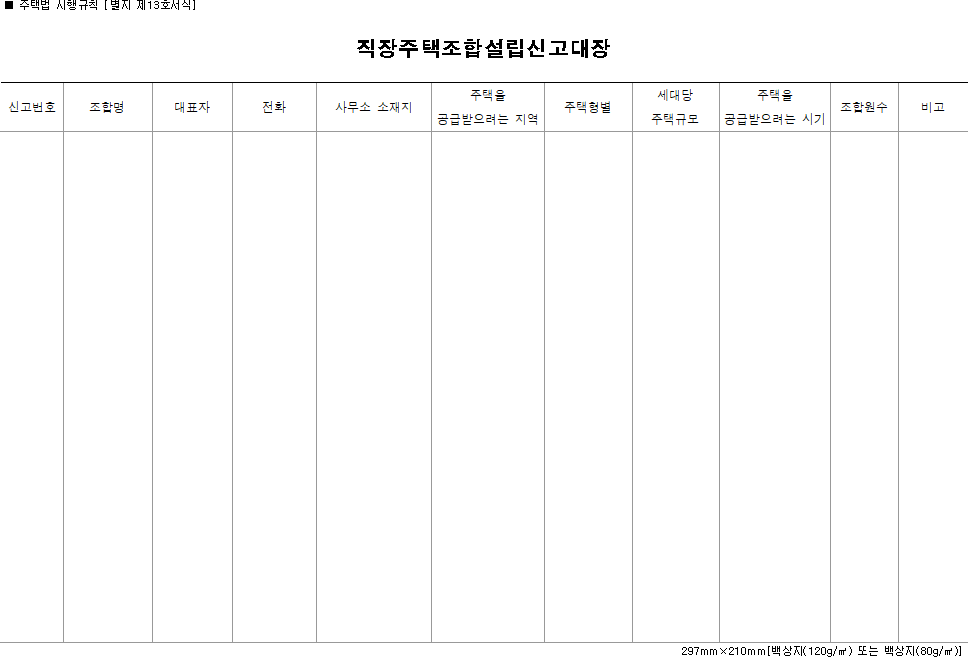Click the paper size specification text
Screen dimensions: 968x657
coord(820,649)
